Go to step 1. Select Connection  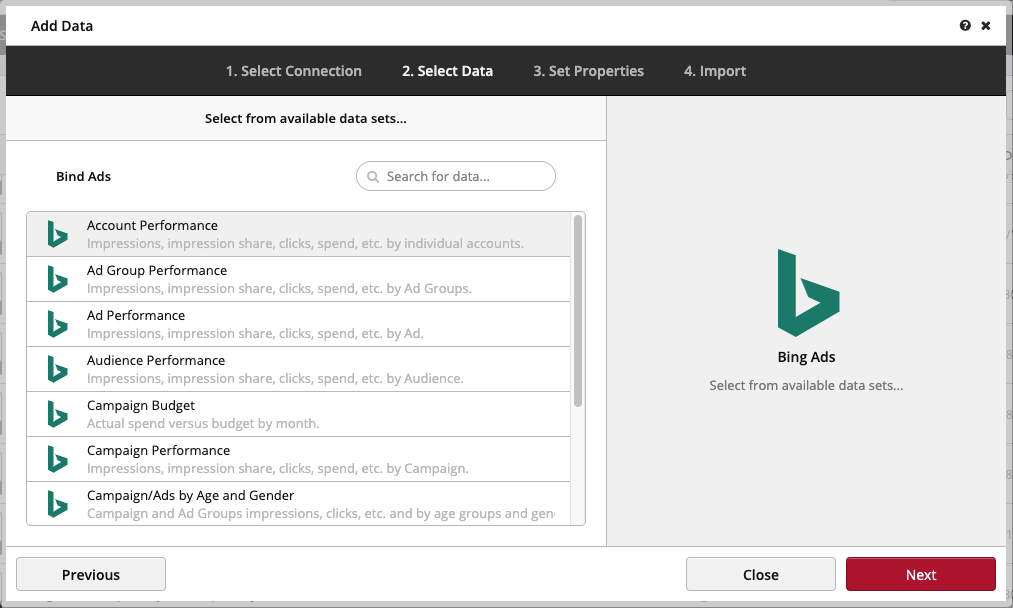pos(293,71)
